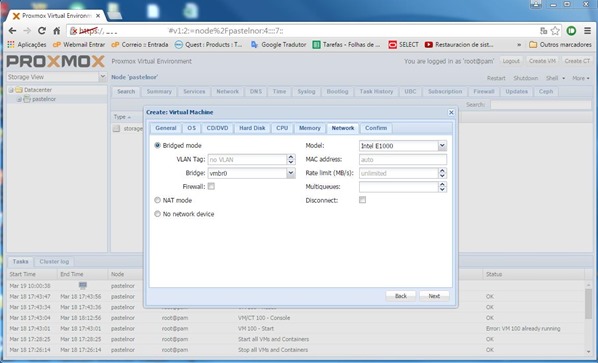The width and height of the screenshot is (598, 363).
Task: Open the Firewall node tab
Action: click(x=484, y=92)
